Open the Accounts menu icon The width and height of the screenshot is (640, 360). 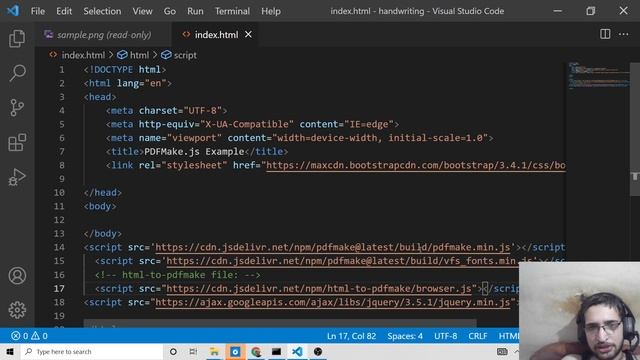coord(17,276)
